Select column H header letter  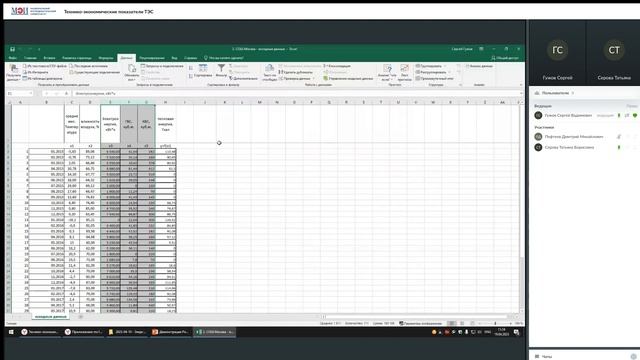(165, 102)
